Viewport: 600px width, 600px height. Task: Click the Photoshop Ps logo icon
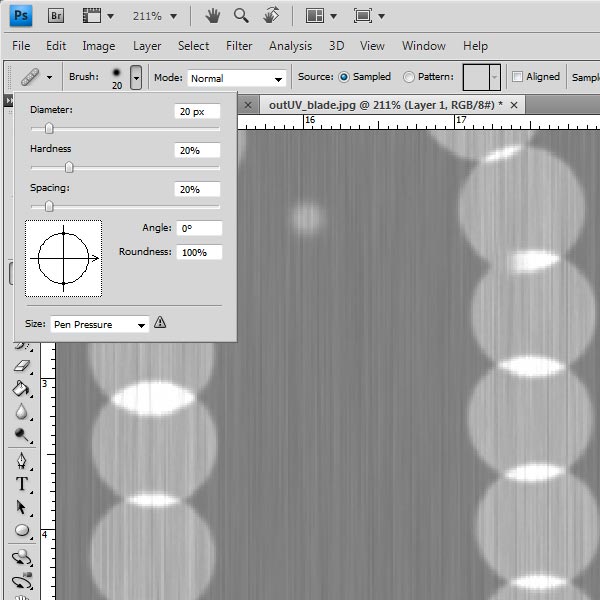(21, 16)
